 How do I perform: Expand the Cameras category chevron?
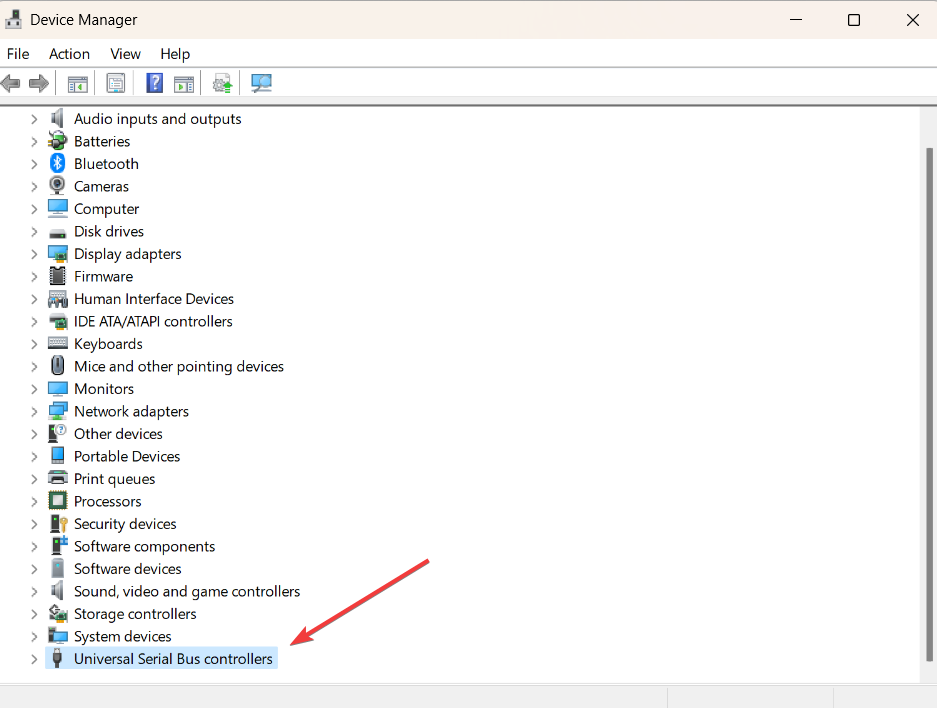coord(34,187)
